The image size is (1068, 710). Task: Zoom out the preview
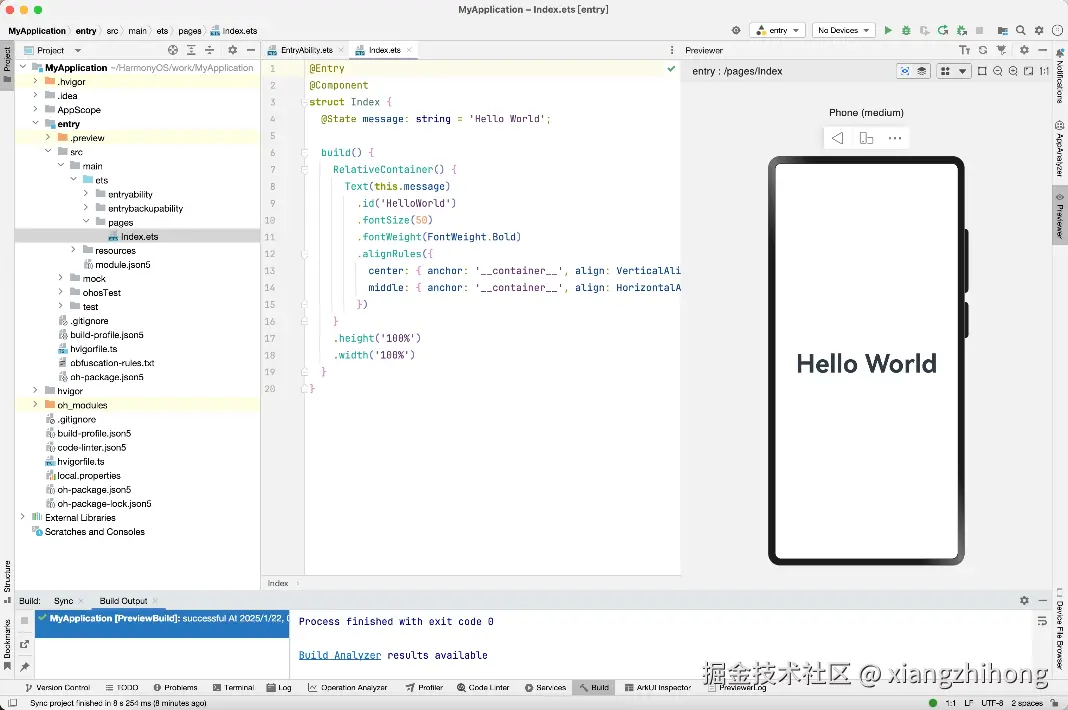point(998,71)
